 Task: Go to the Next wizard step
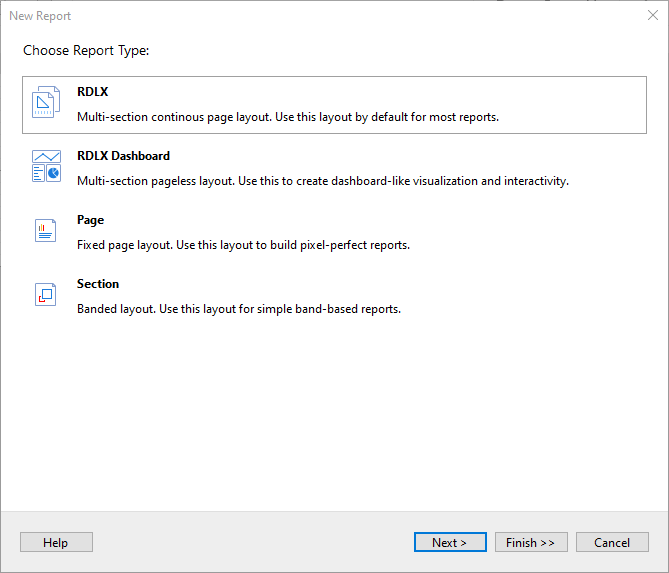[x=450, y=542]
